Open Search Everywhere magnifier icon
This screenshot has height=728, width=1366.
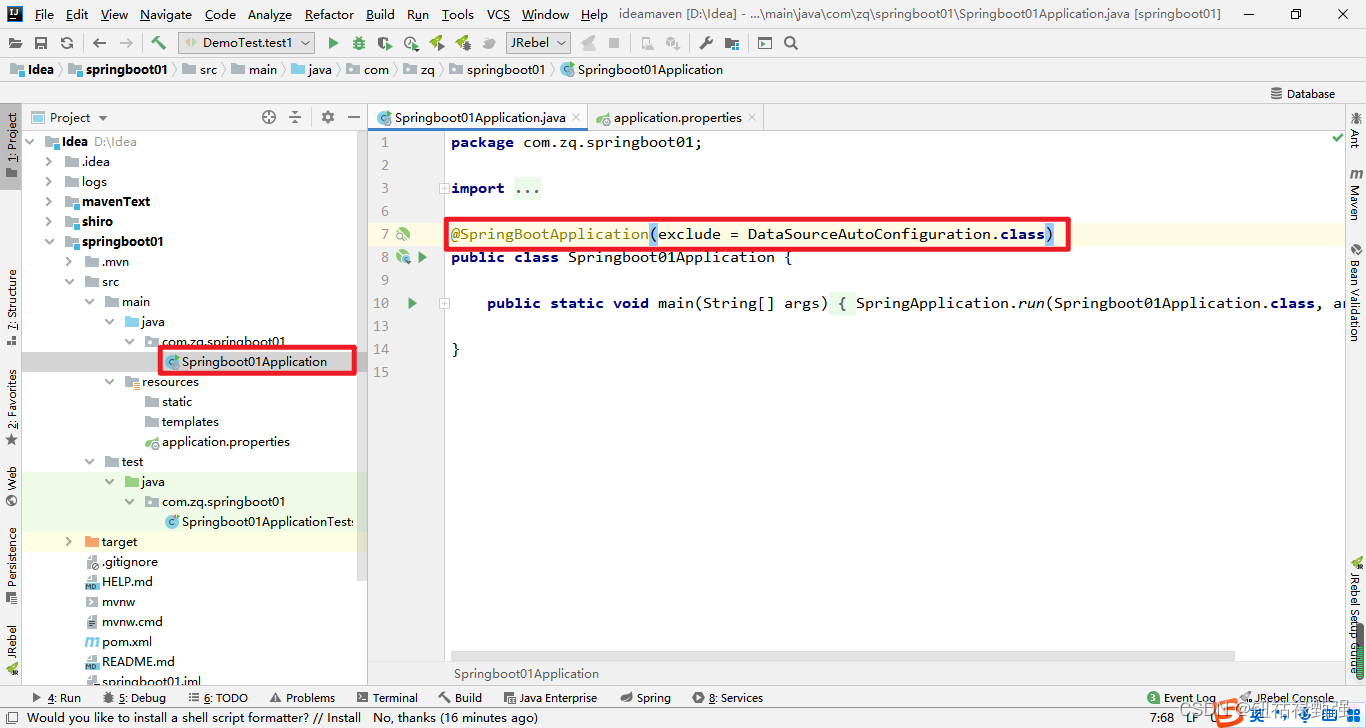[791, 43]
